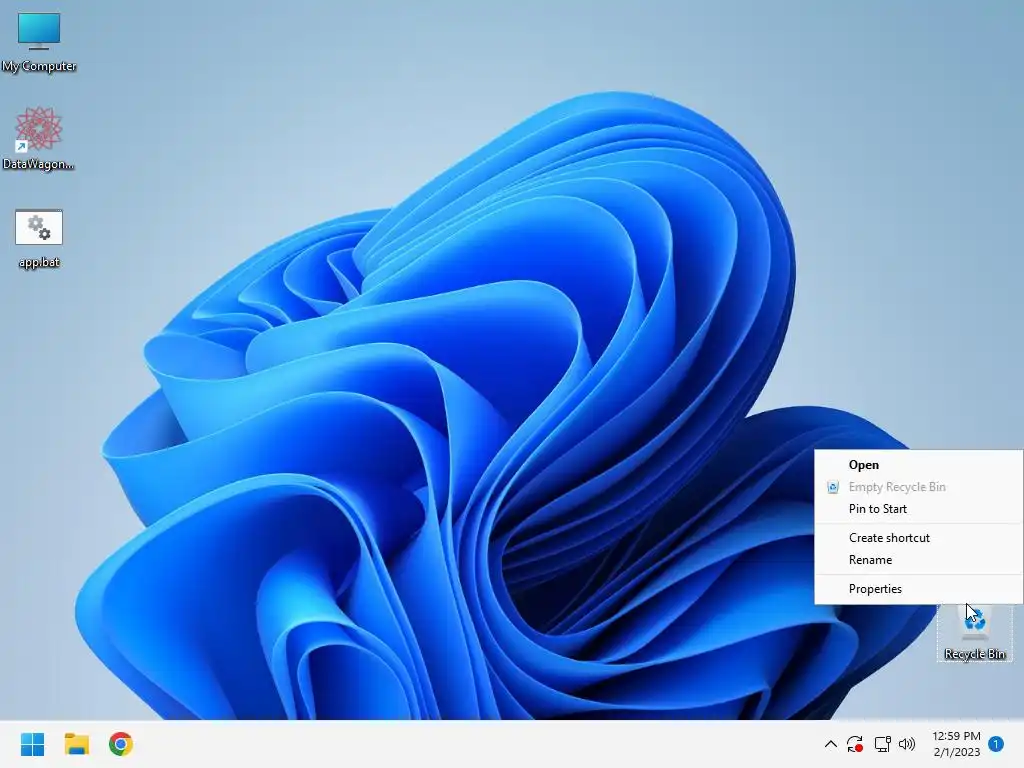Choose Rename in the context menu

[x=918, y=560]
